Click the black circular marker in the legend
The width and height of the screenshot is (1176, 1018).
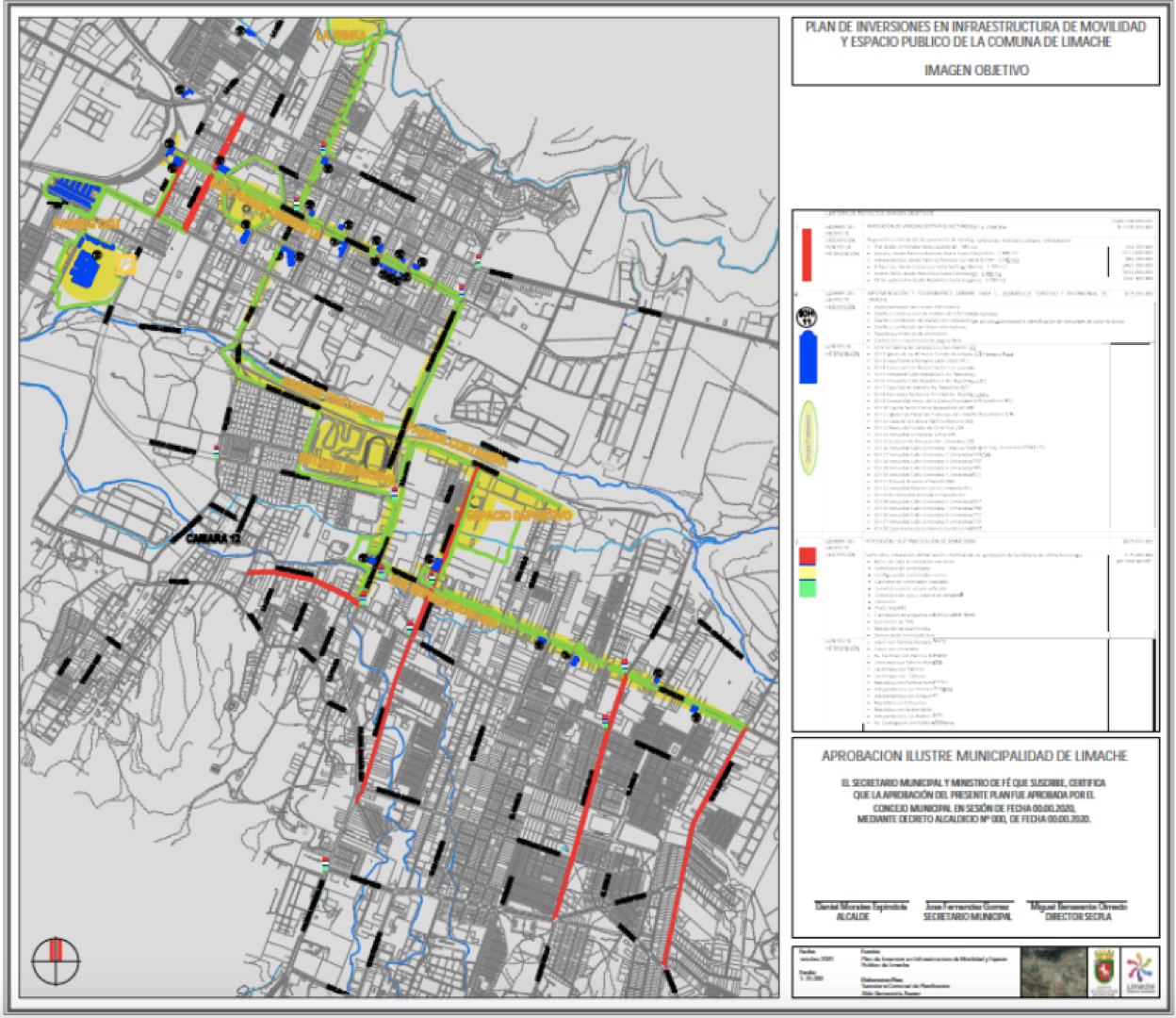[x=807, y=318]
